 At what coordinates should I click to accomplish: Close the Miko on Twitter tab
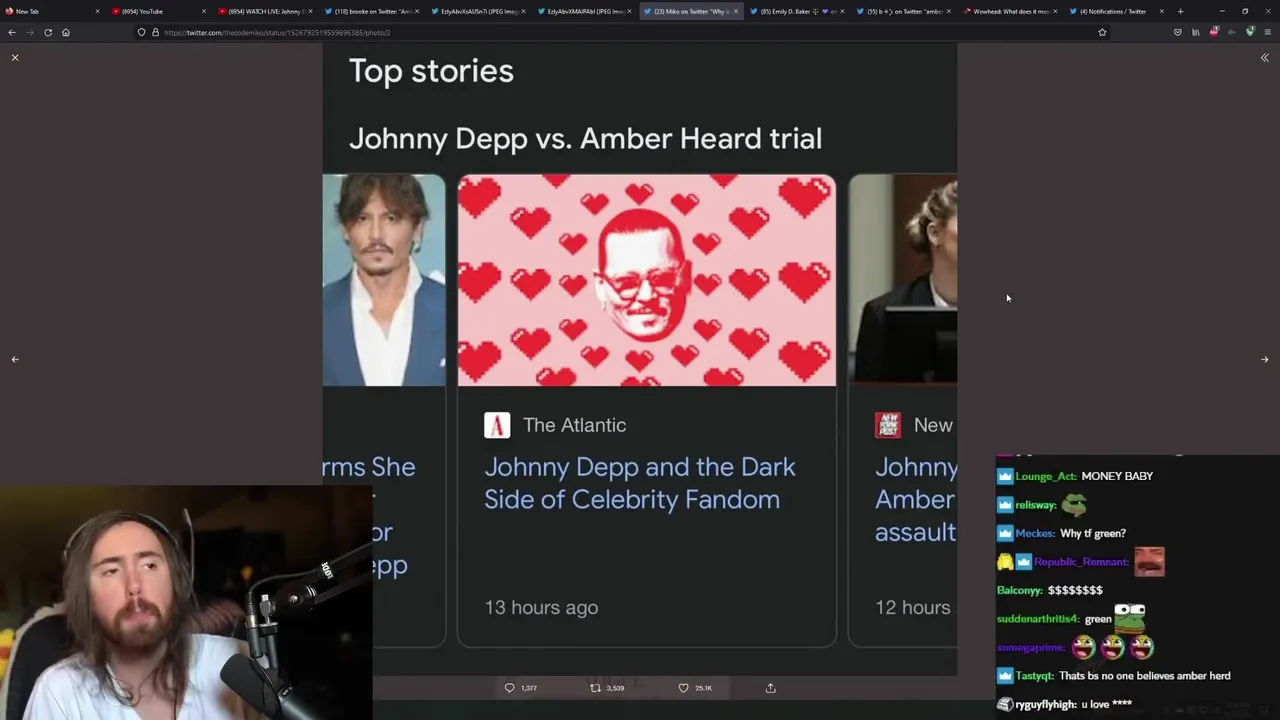(735, 11)
